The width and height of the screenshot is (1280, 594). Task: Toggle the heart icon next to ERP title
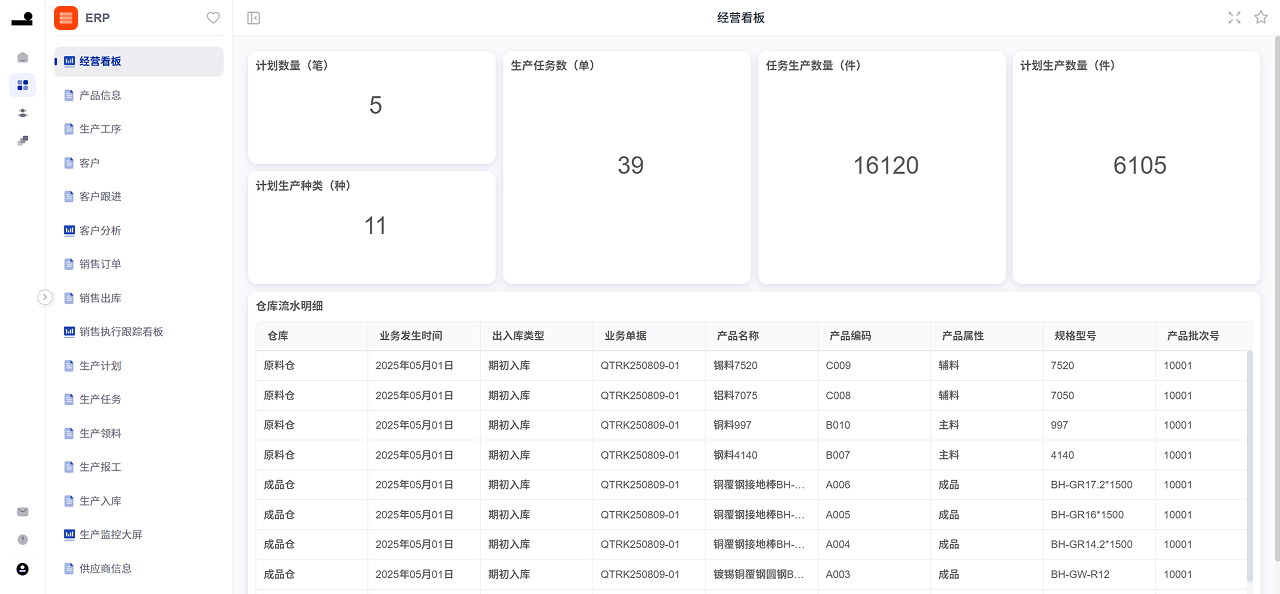(213, 17)
